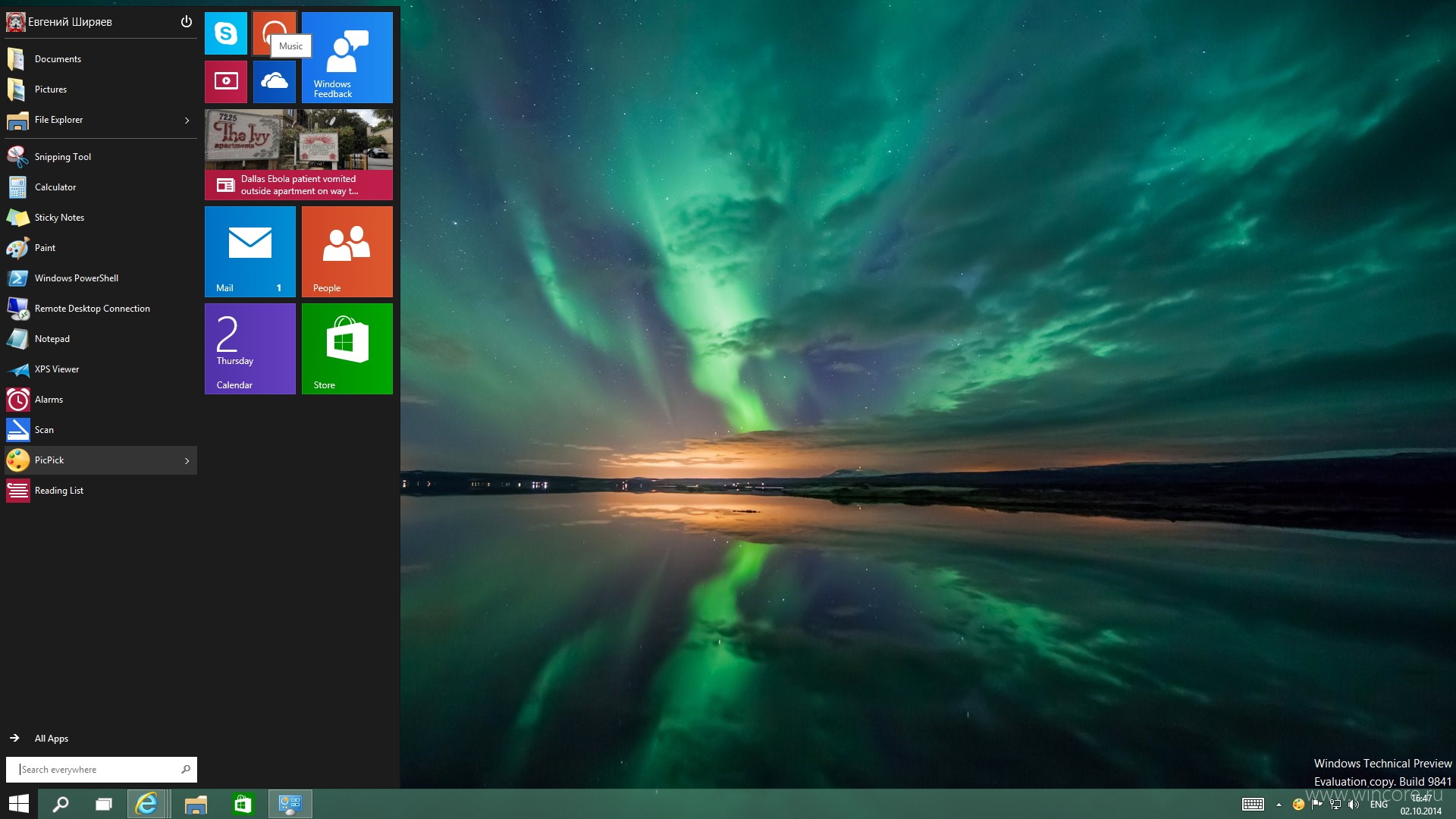Launch Sticky Notes
Screen dimensions: 1456x819
tap(101, 218)
